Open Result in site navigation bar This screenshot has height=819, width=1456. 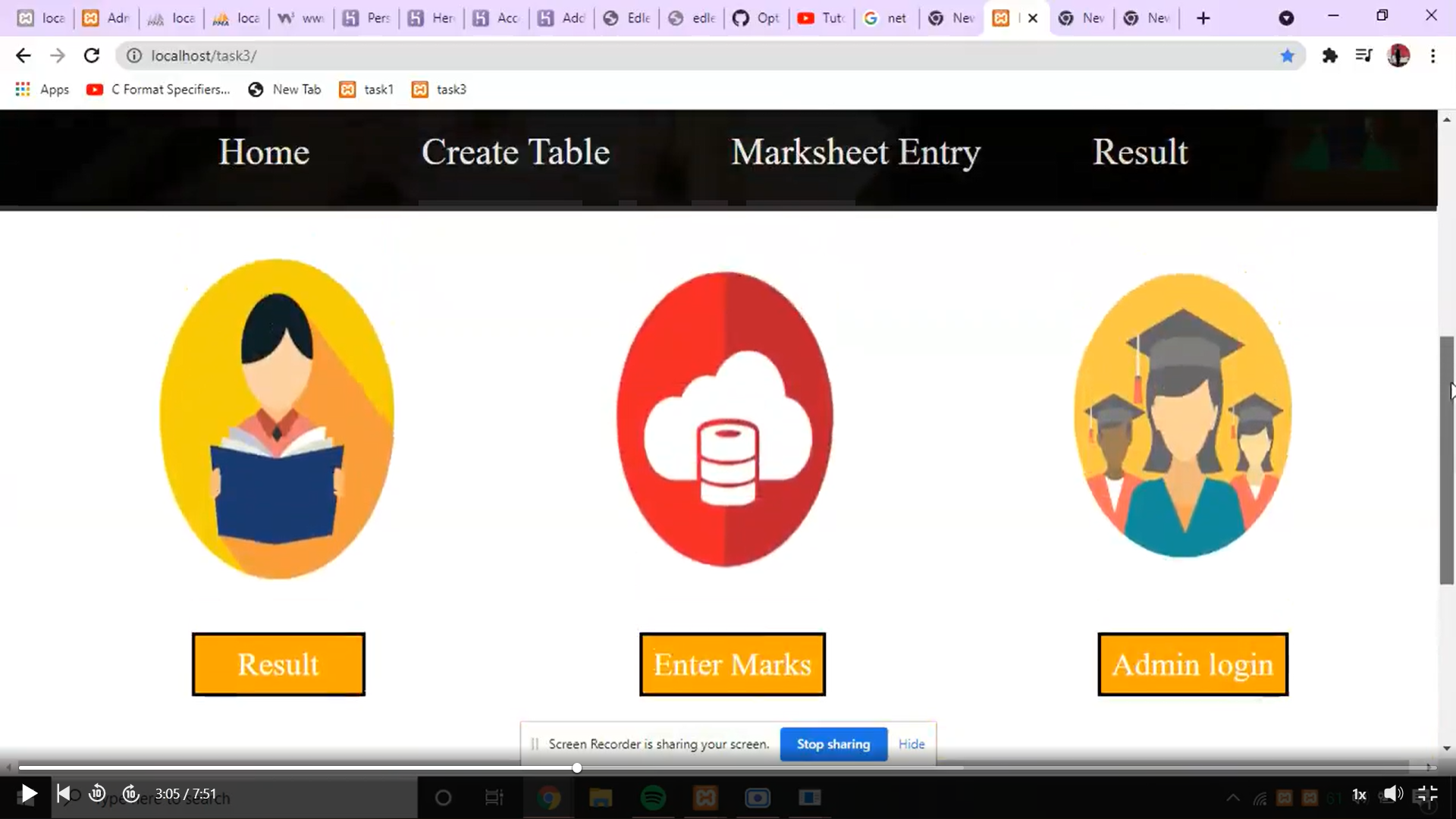(x=1140, y=152)
